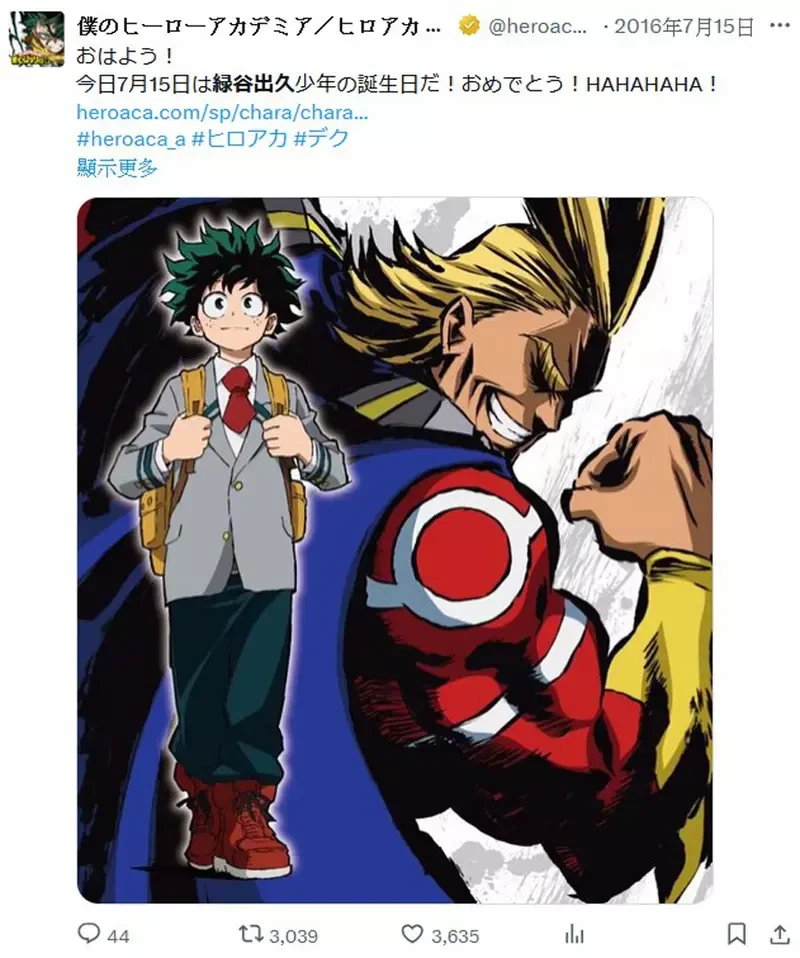The height and width of the screenshot is (958, 800).
Task: Click the 僕のヒーローアカデミア display name
Action: [x=259, y=26]
